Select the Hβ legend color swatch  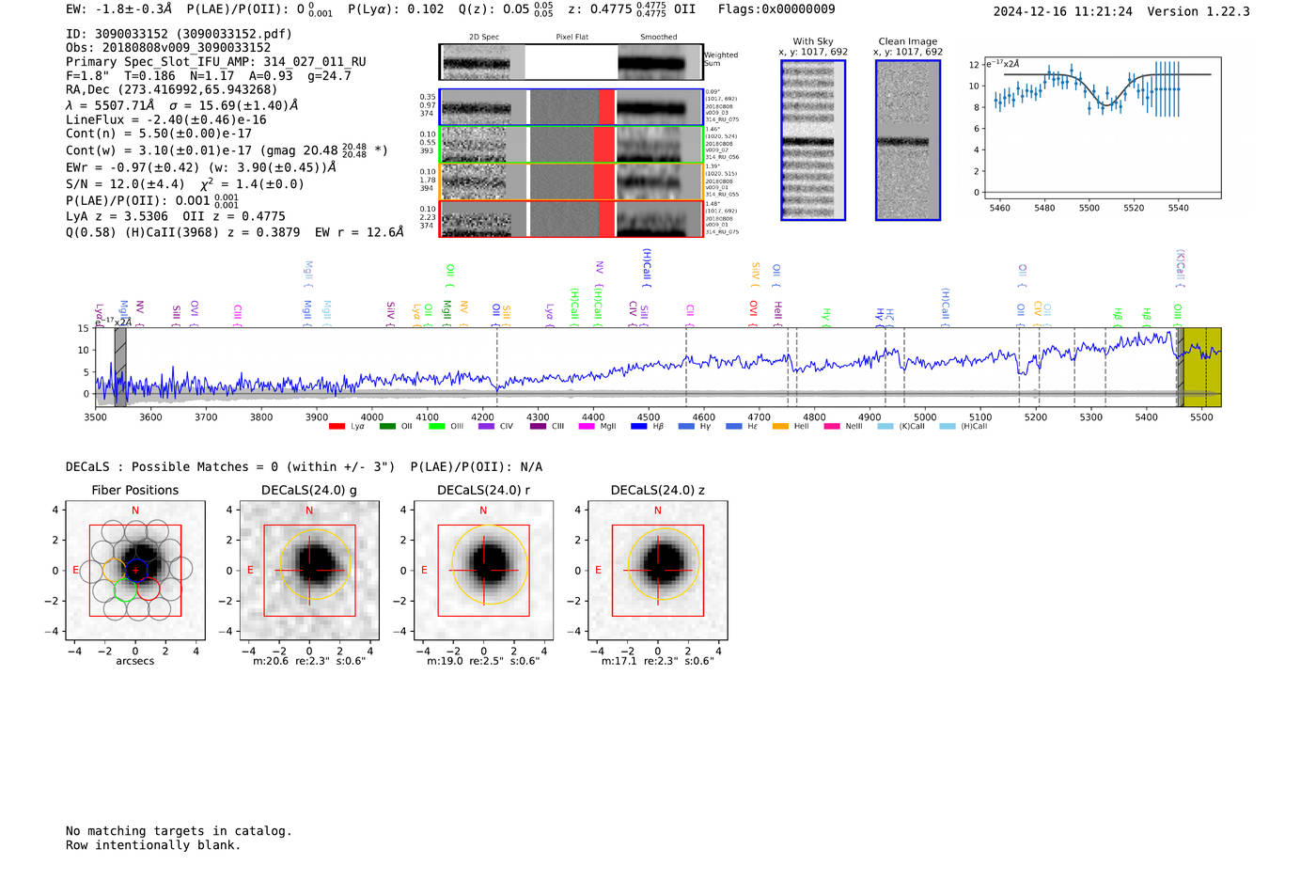click(639, 427)
